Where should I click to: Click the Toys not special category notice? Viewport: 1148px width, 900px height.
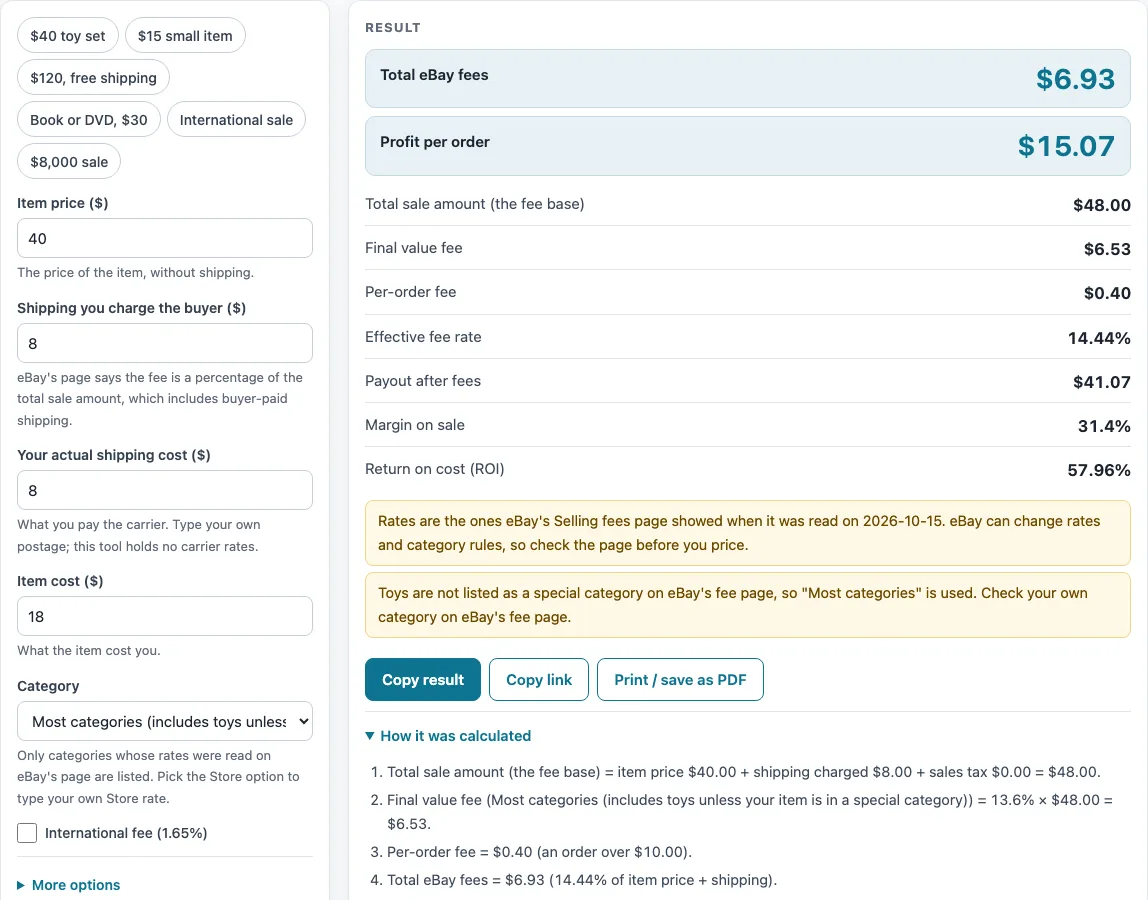(x=748, y=605)
